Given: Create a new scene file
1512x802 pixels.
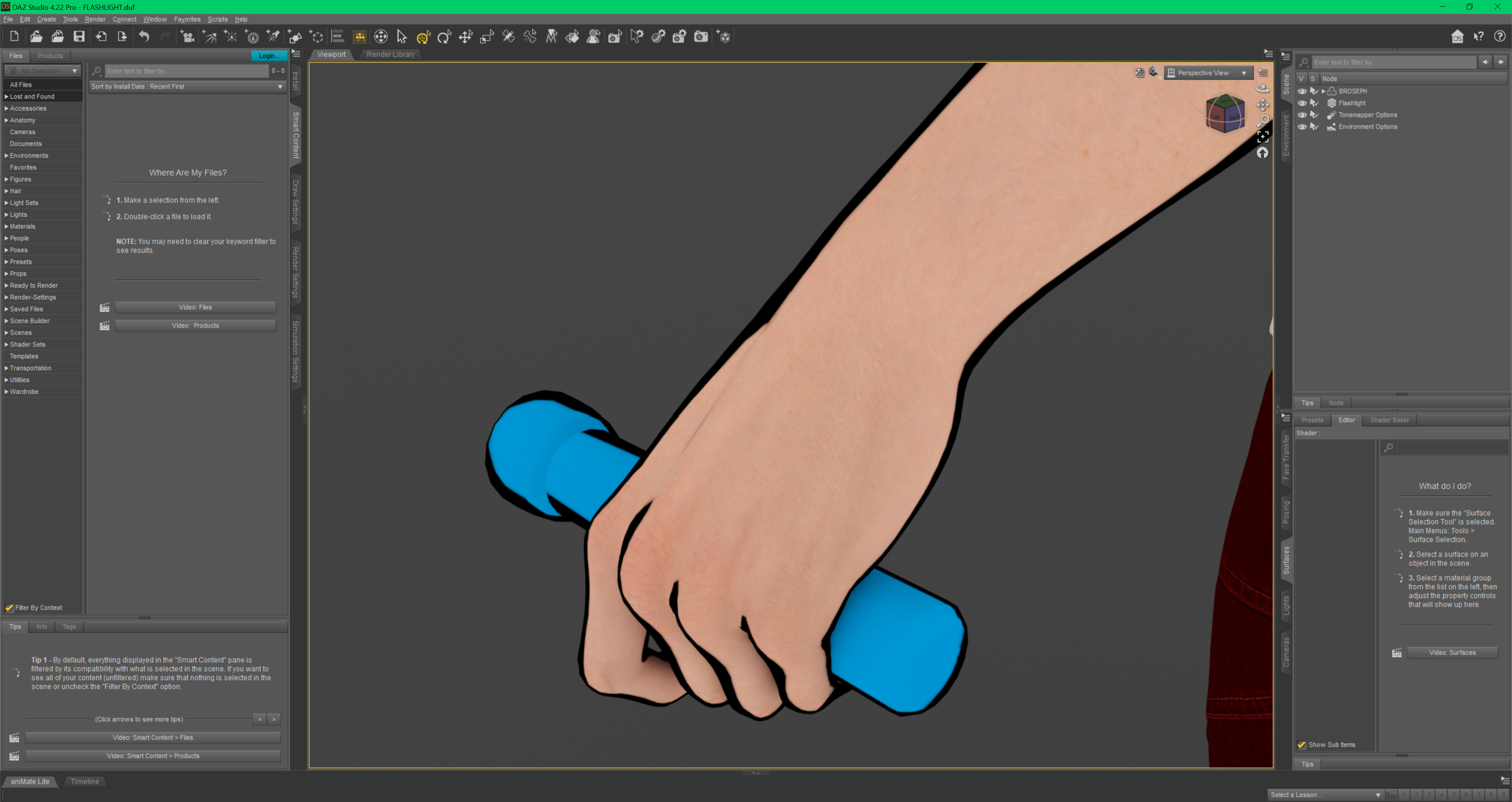Looking at the screenshot, I should pyautogui.click(x=15, y=36).
